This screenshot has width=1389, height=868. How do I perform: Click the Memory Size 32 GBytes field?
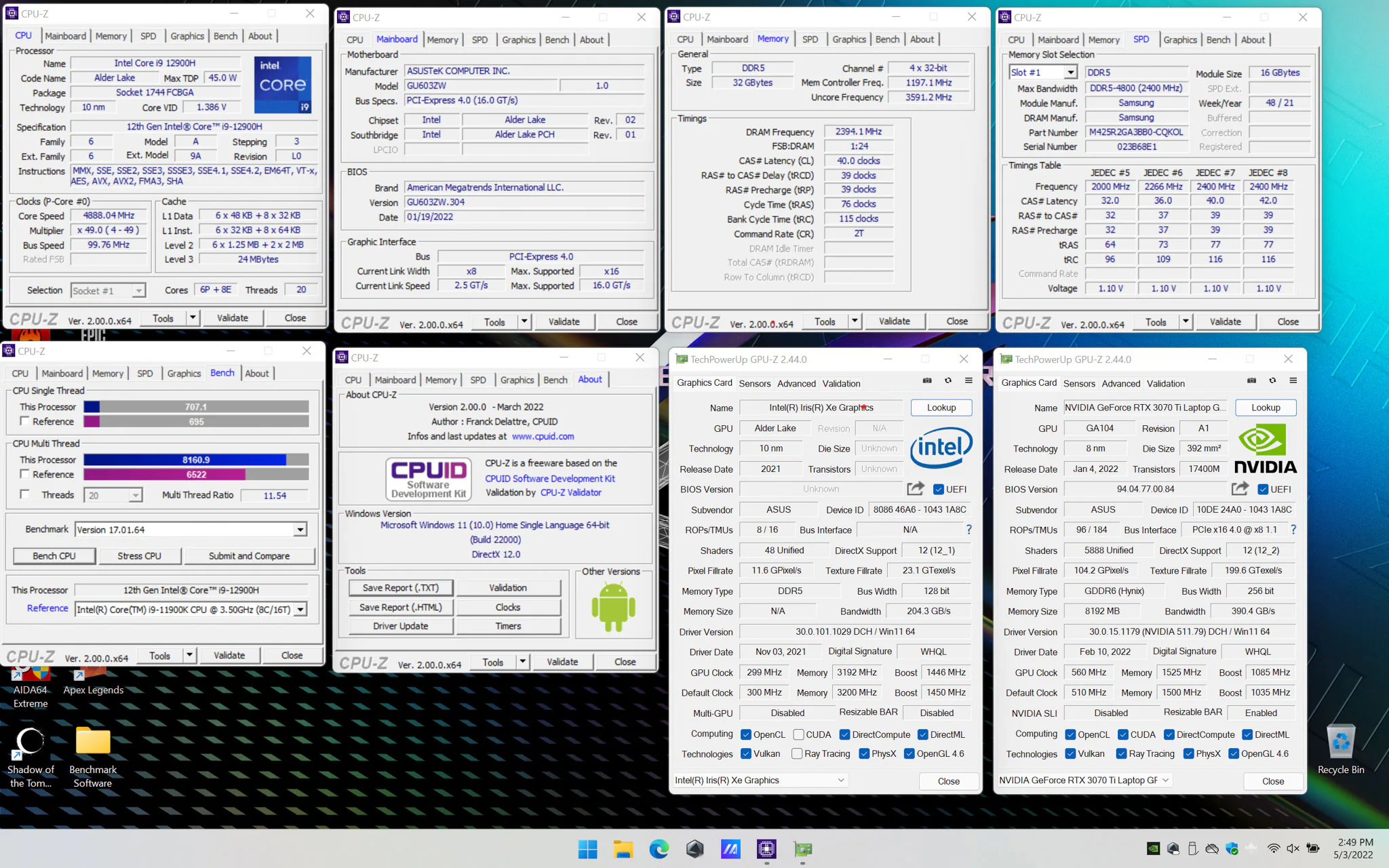[x=752, y=83]
